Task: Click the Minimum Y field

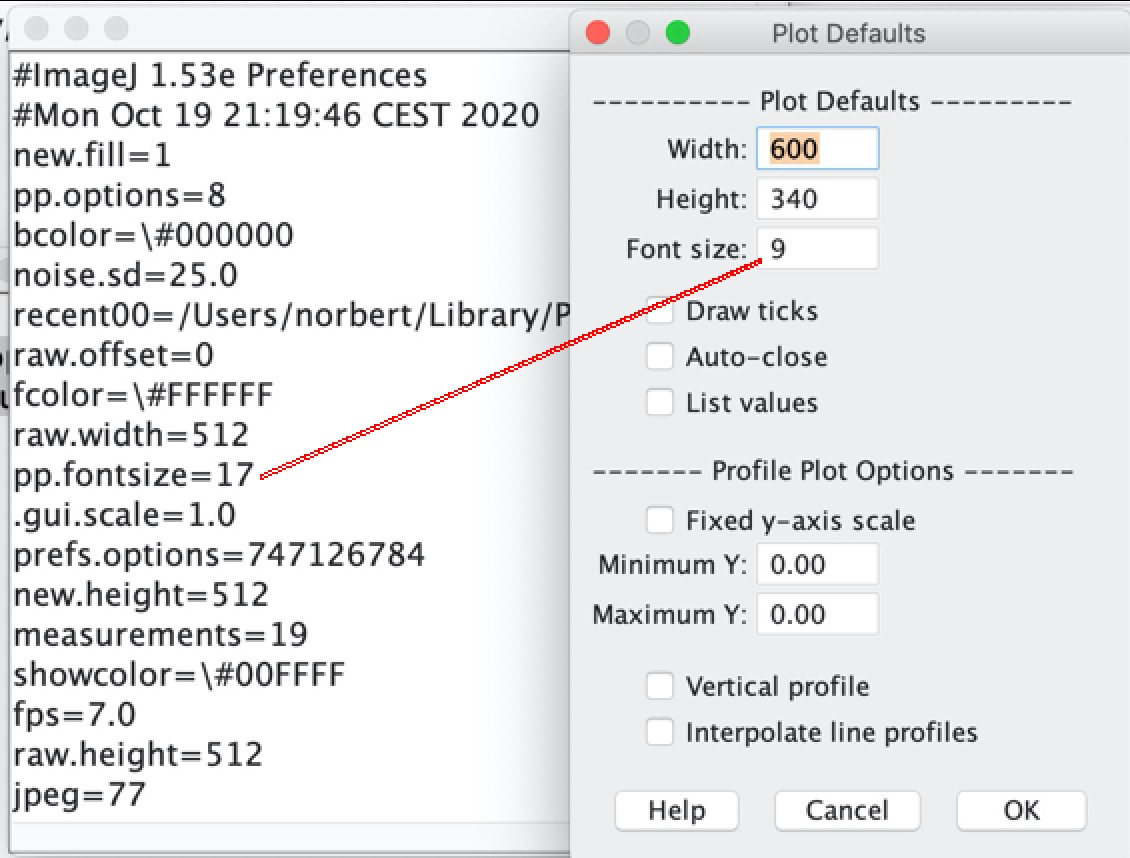Action: point(817,565)
